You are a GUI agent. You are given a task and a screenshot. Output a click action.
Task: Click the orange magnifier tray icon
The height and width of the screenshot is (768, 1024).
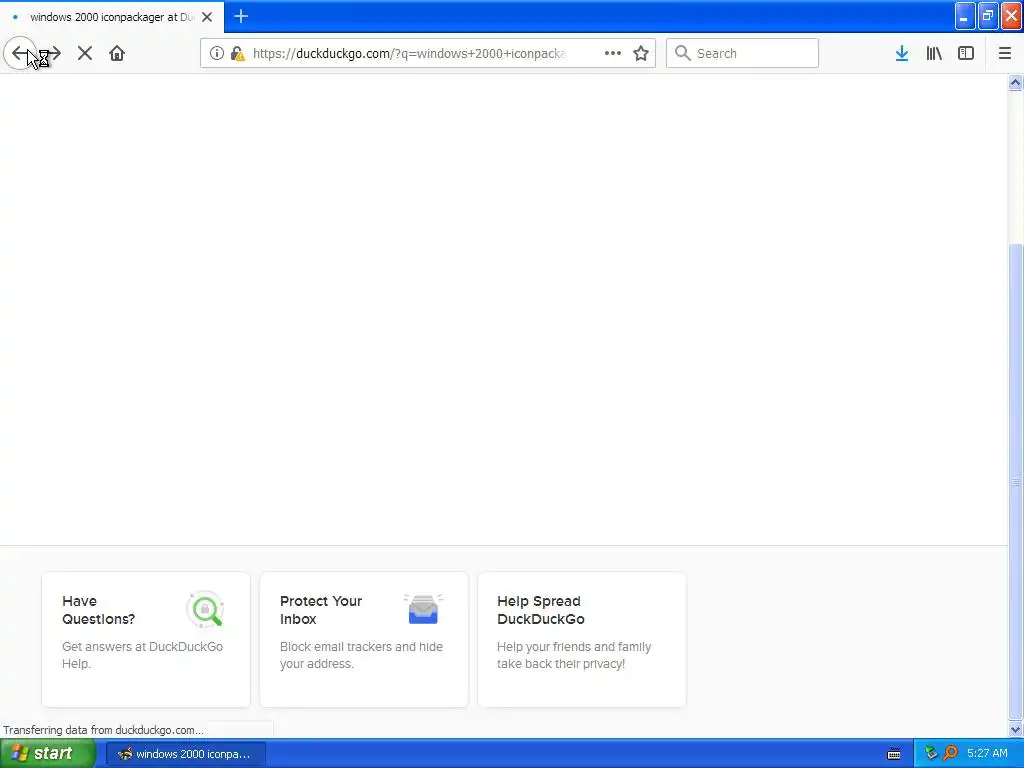pyautogui.click(x=950, y=754)
